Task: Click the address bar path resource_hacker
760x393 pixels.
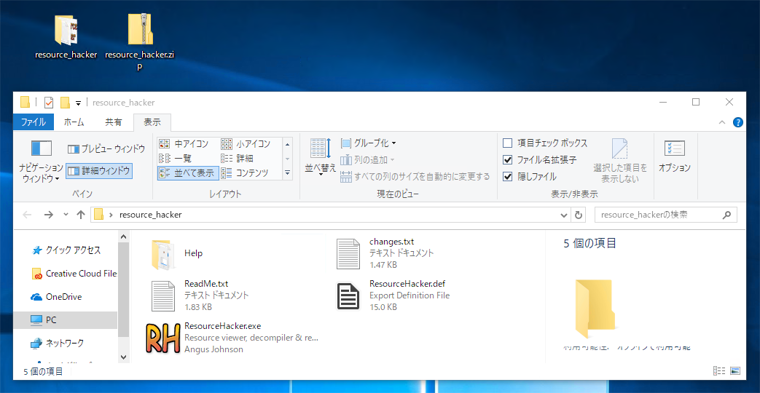Action: coord(150,215)
